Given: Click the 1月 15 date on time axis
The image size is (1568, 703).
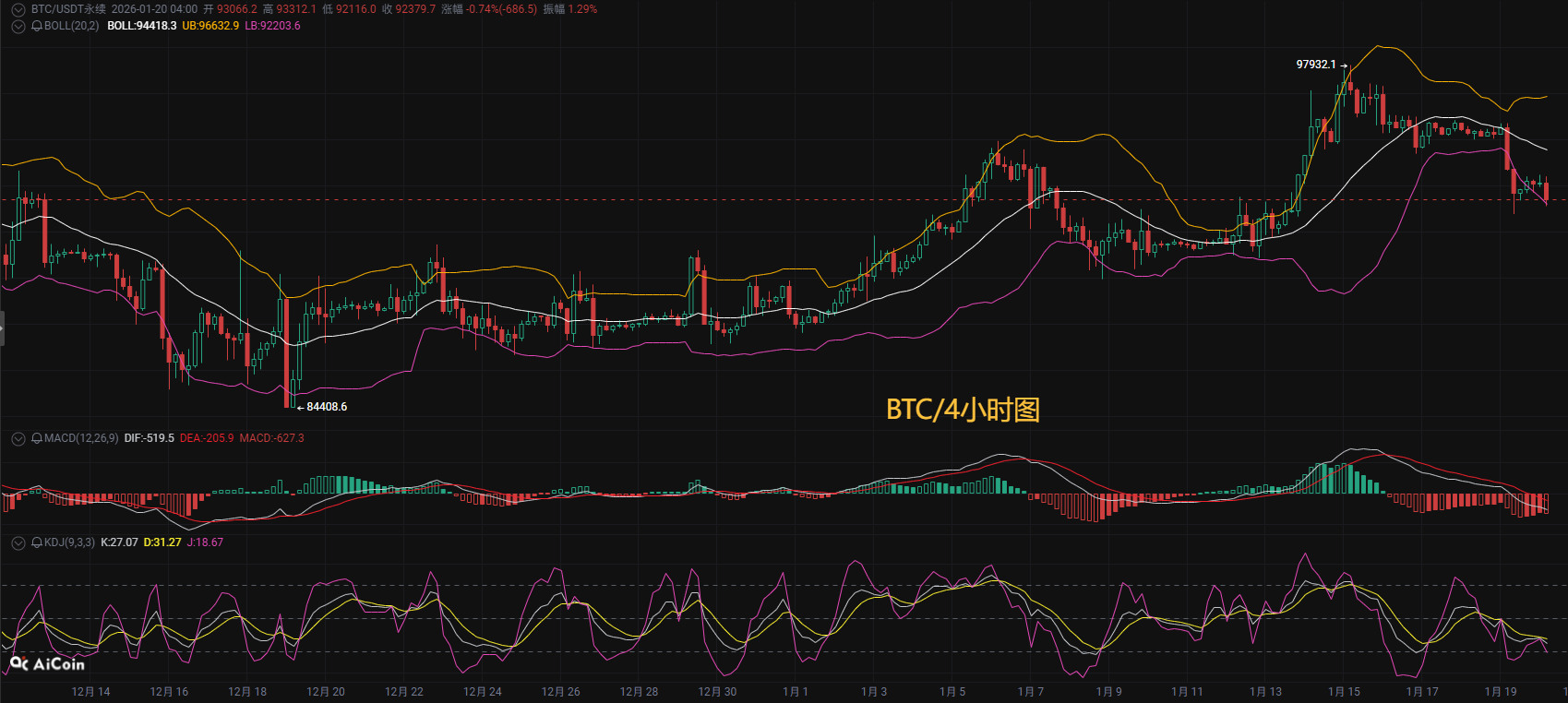Looking at the screenshot, I should pos(1344,692).
